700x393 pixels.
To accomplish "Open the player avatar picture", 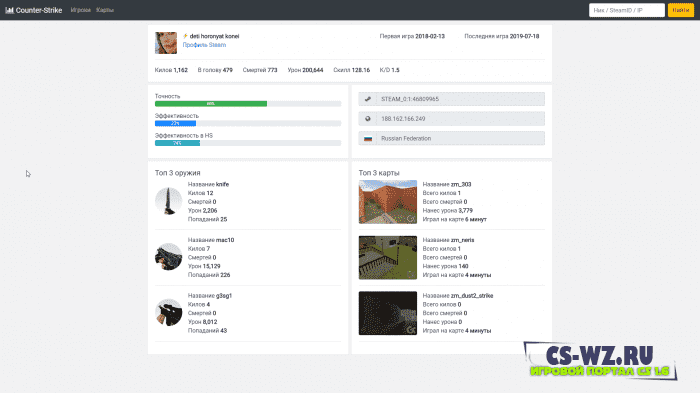I will [166, 43].
